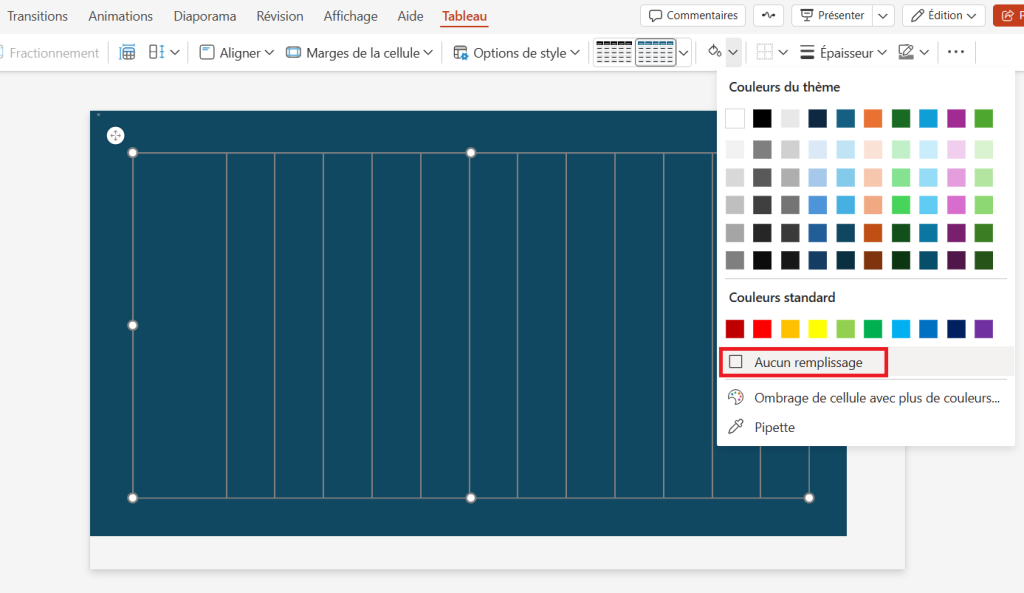Select the gold orange standard color
1024x593 pixels.
790,329
